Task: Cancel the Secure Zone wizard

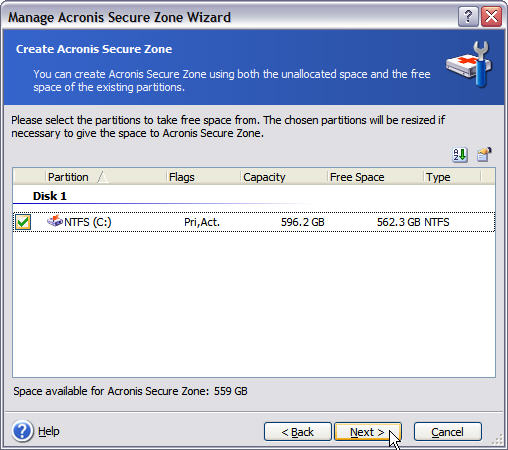Action: pos(448,432)
